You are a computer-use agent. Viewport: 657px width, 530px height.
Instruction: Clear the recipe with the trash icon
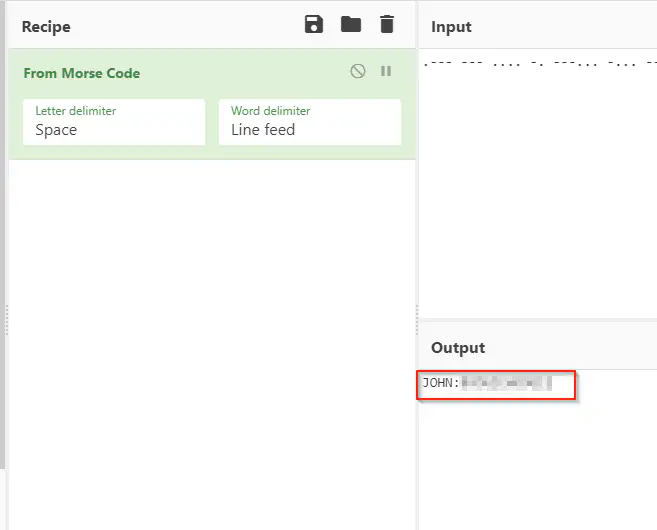(386, 25)
